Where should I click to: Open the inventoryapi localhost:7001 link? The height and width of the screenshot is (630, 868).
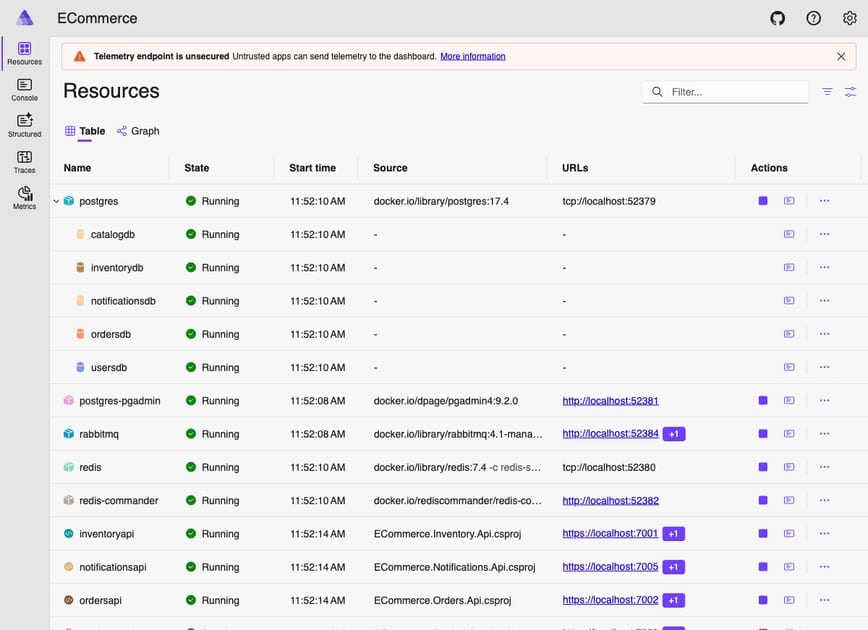pyautogui.click(x=610, y=533)
